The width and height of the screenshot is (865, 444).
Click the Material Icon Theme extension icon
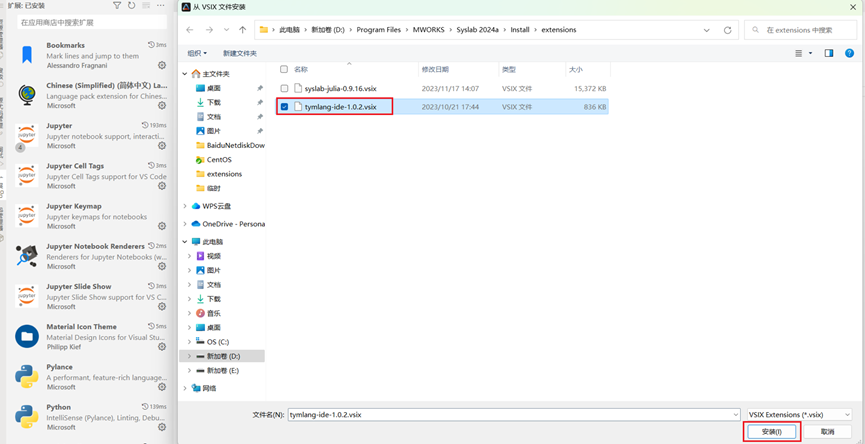[26, 336]
